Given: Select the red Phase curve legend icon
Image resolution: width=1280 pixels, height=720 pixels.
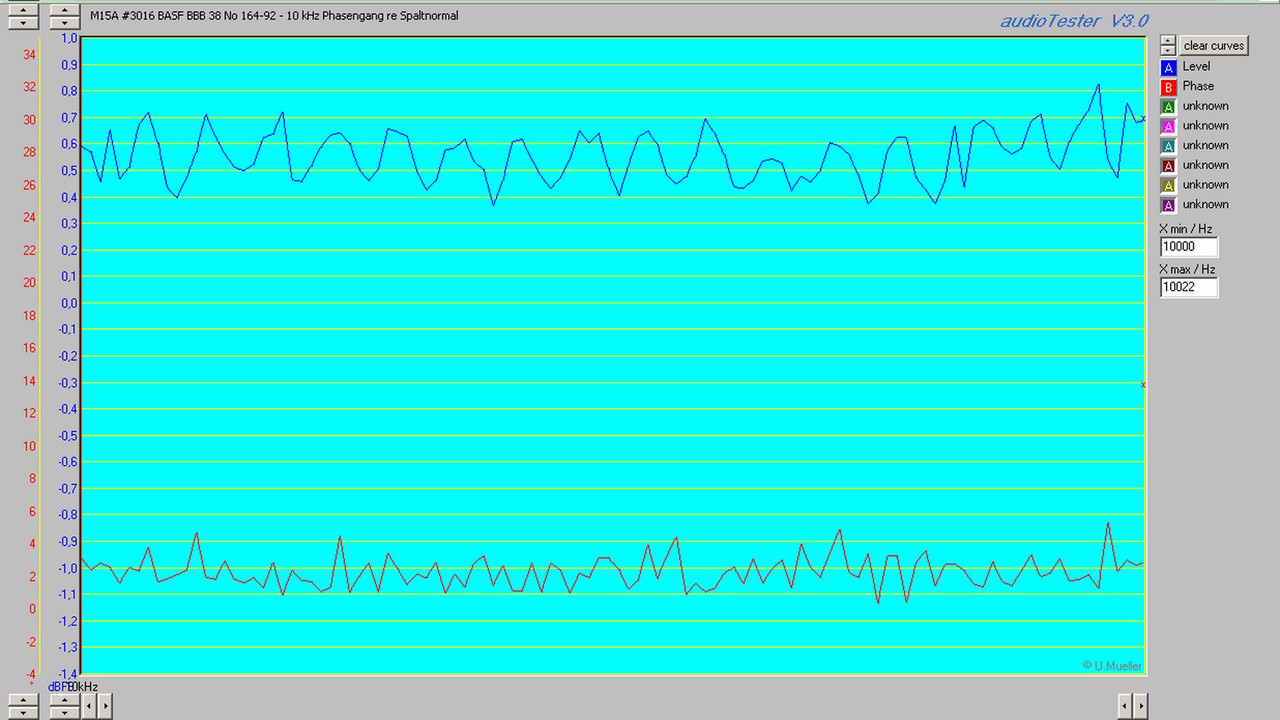Looking at the screenshot, I should 1168,86.
